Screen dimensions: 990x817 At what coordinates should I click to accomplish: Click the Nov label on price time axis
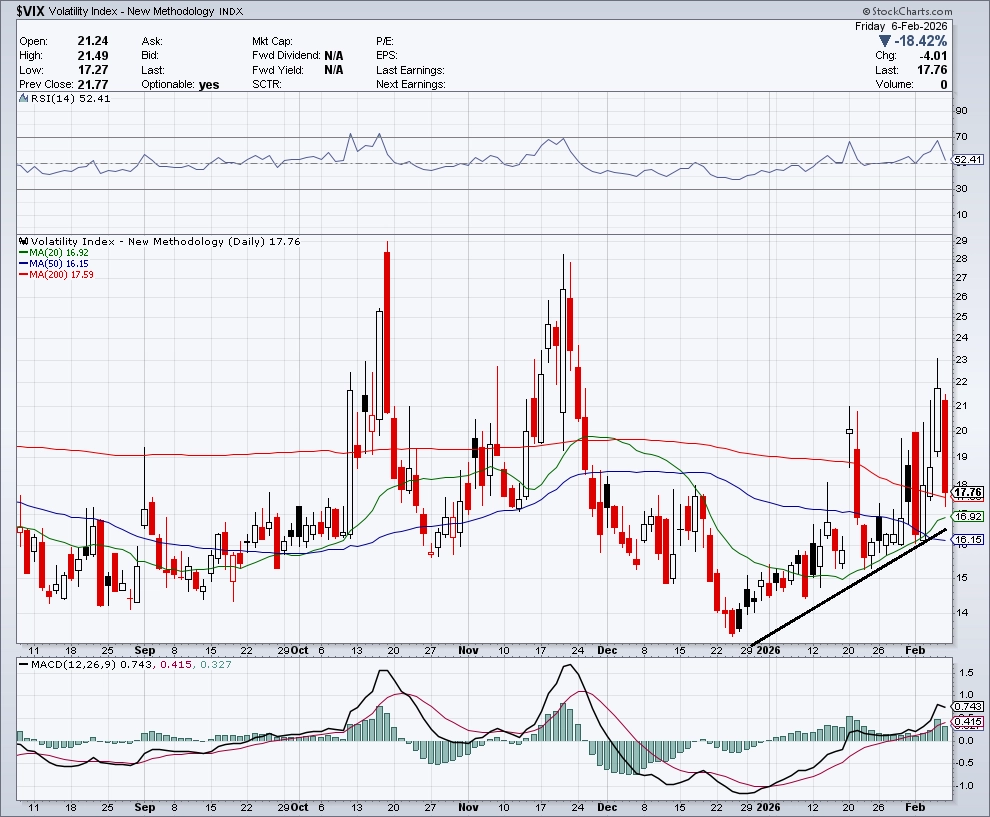tap(467, 649)
